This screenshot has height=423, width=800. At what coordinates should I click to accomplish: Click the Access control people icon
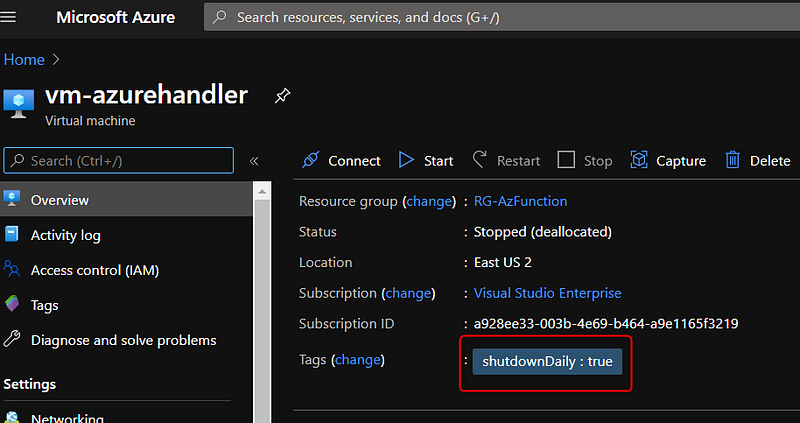(12, 269)
